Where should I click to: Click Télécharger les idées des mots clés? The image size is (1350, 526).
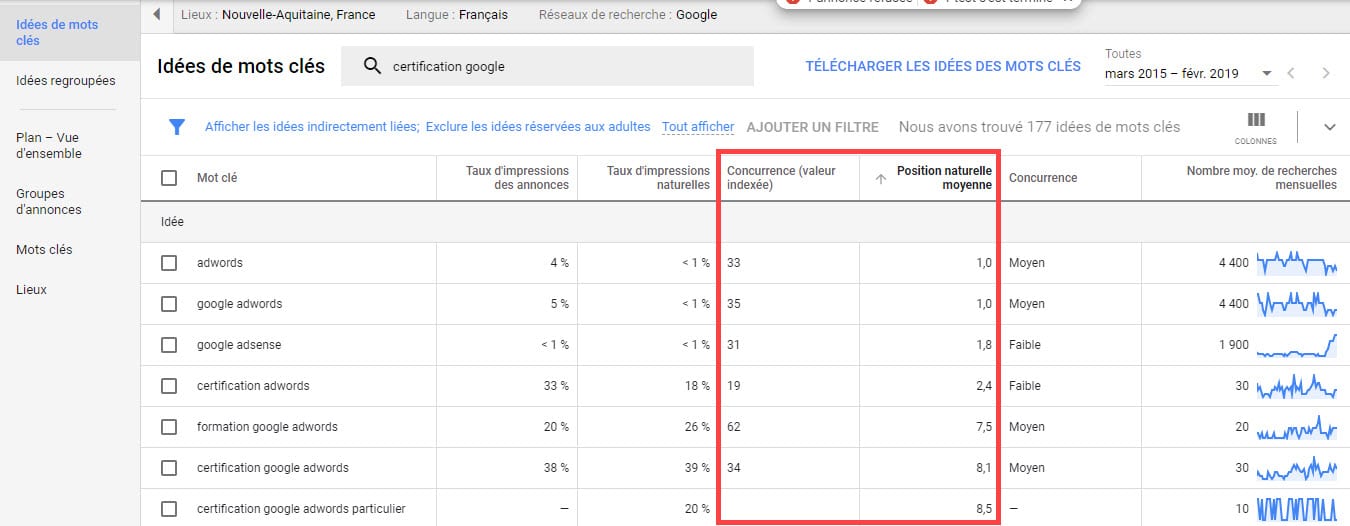(943, 66)
